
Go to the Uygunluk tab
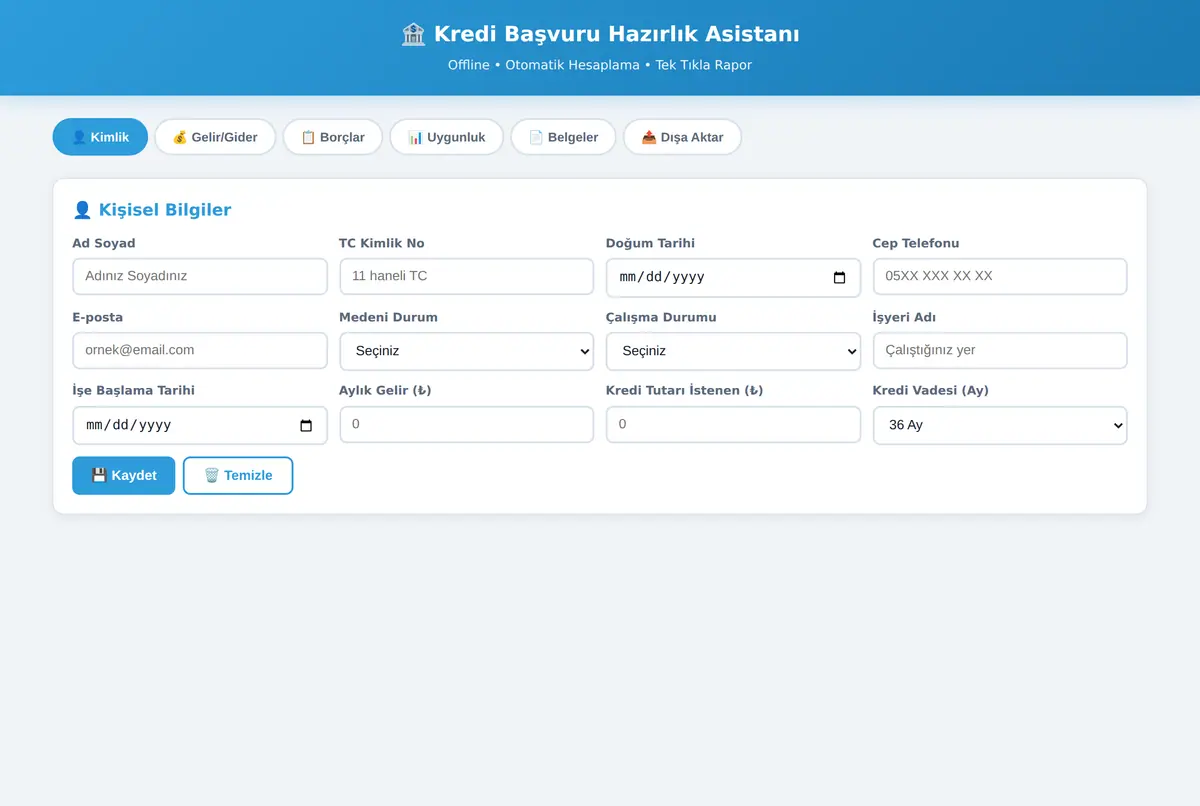pyautogui.click(x=447, y=137)
